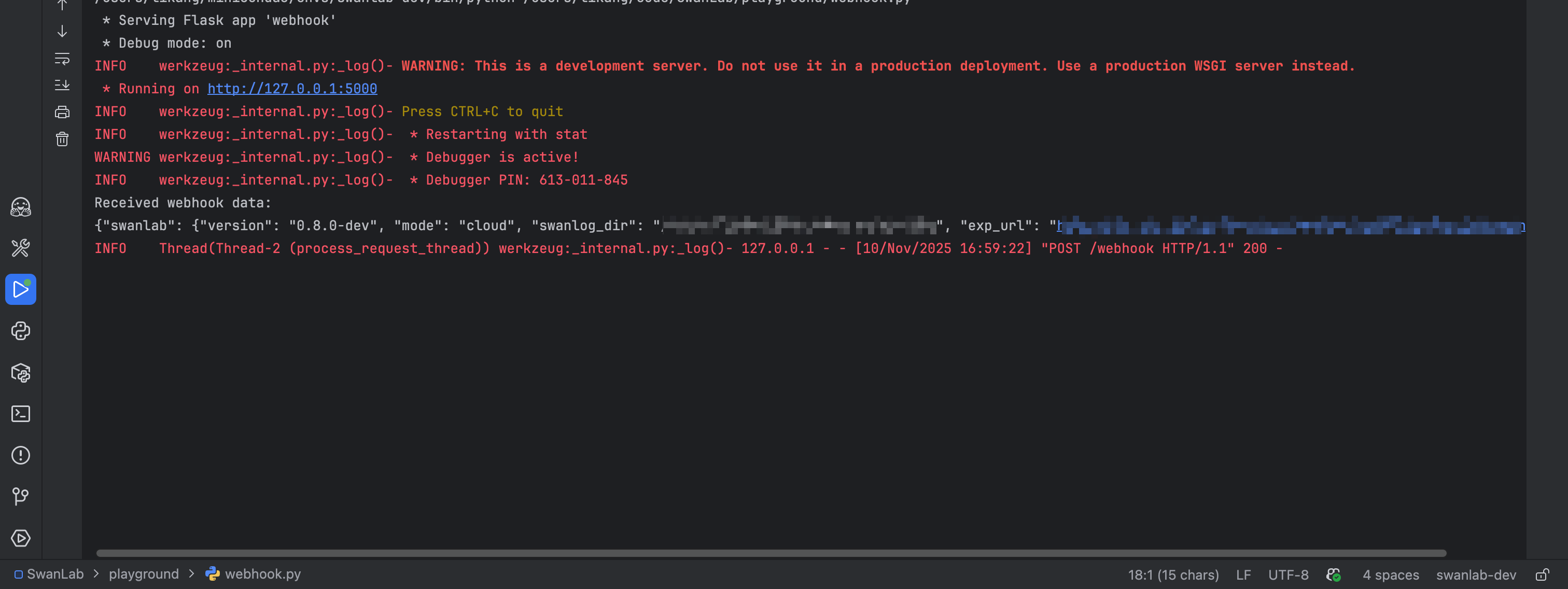Image resolution: width=1568 pixels, height=589 pixels.
Task: Toggle the read-only lock icon
Action: click(1542, 575)
